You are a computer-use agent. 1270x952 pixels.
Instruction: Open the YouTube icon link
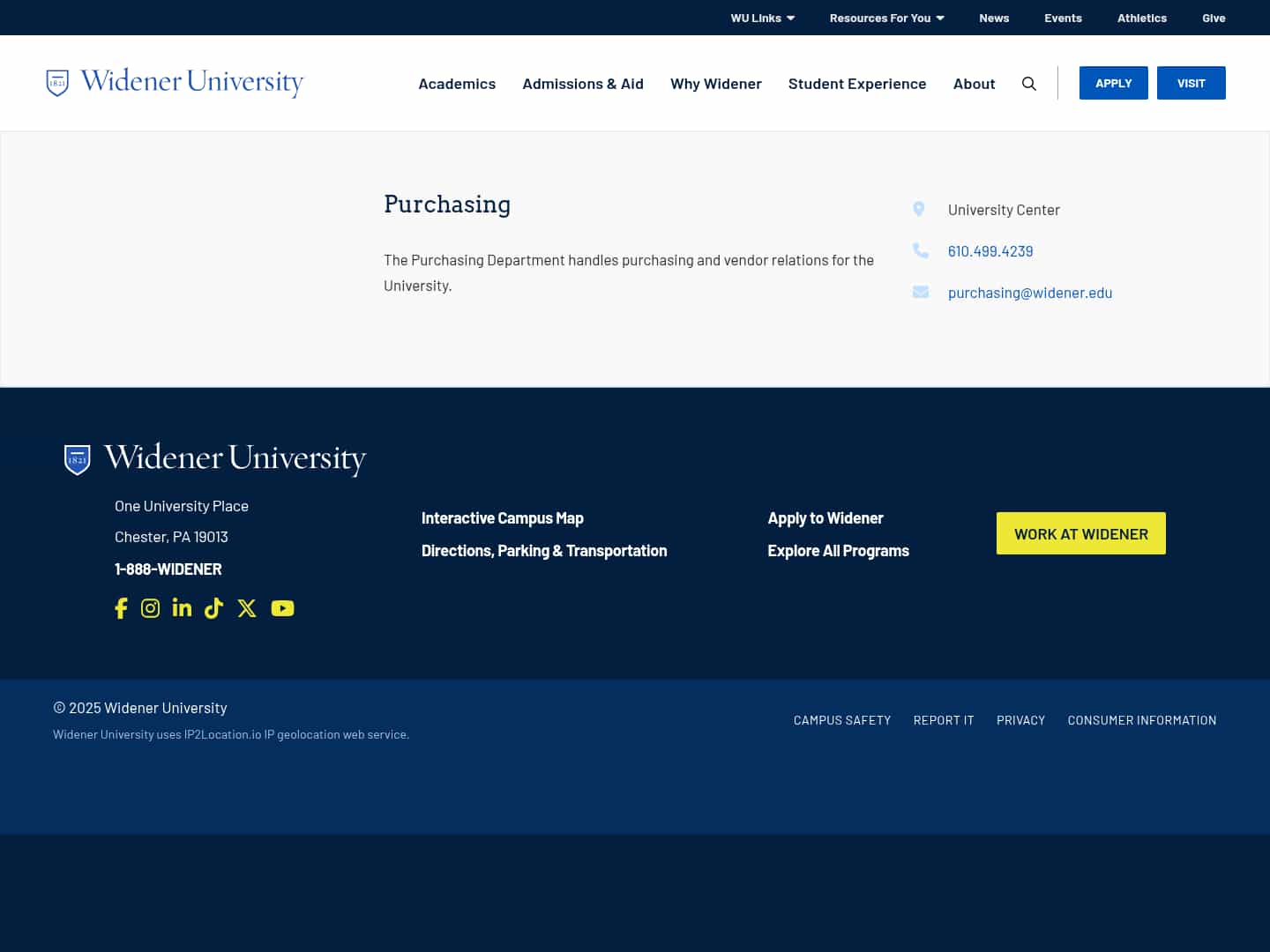coord(282,608)
